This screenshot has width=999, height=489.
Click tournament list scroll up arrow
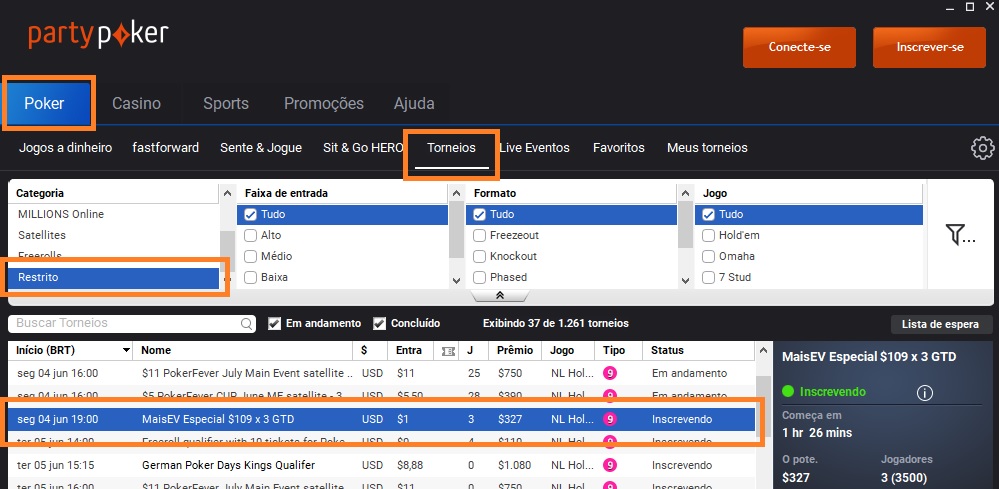click(x=763, y=351)
